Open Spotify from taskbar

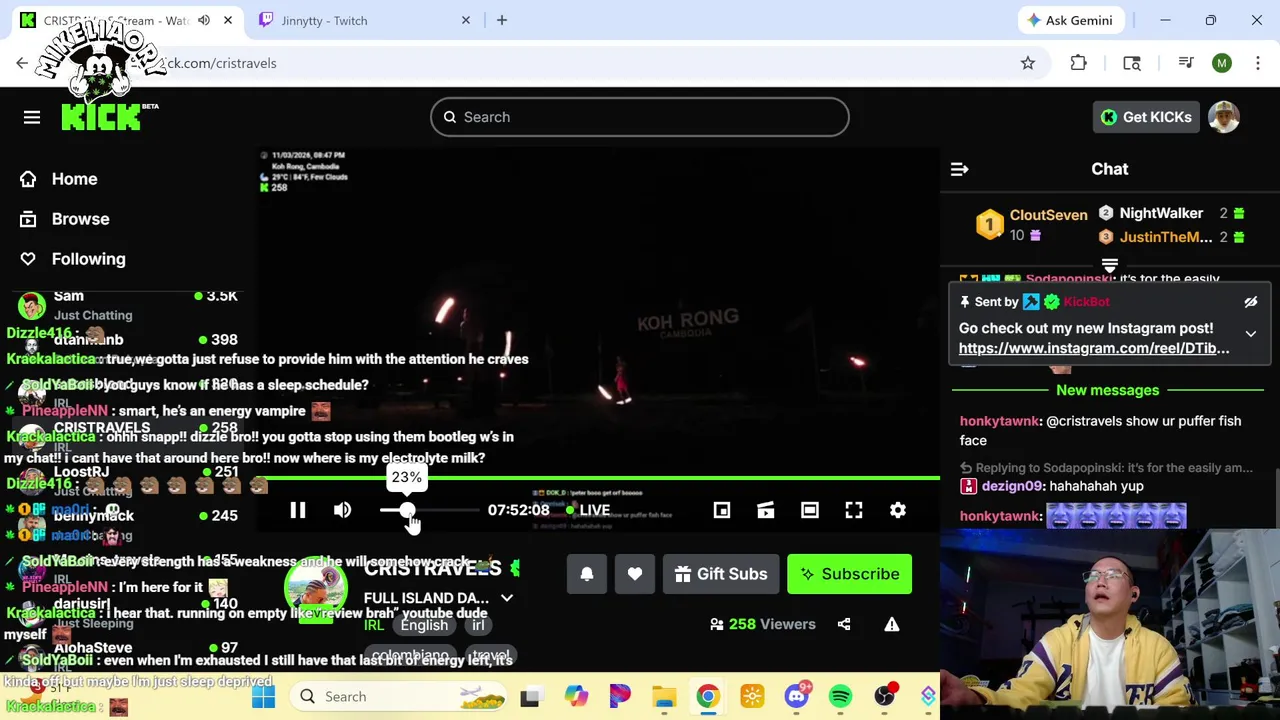click(x=840, y=697)
